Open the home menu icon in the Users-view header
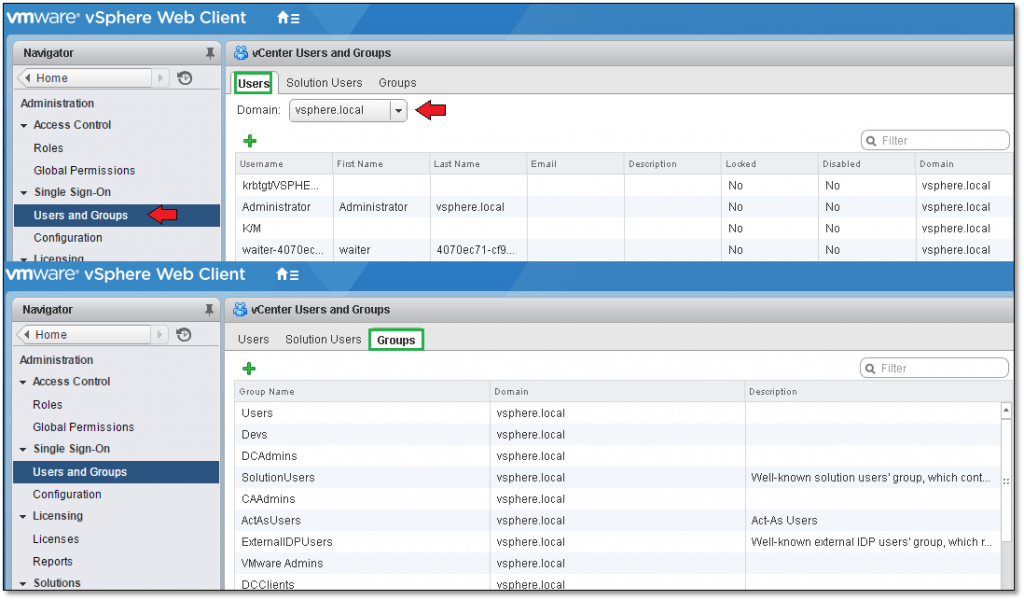1024x600 pixels. coord(288,18)
